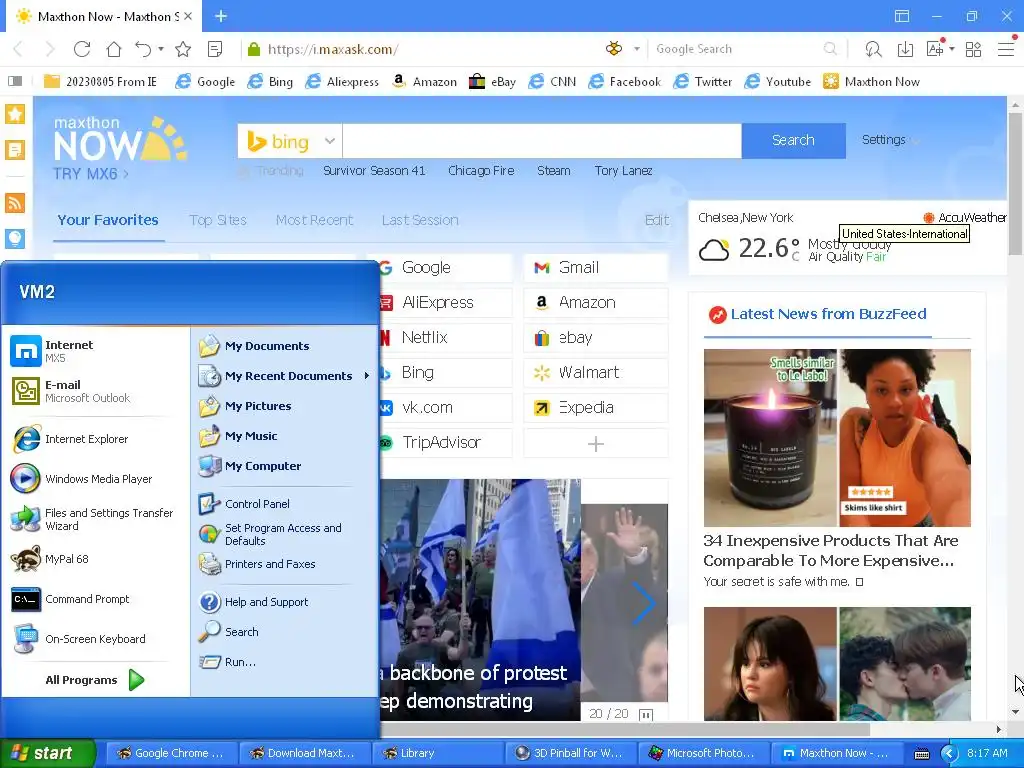The width and height of the screenshot is (1024, 768).
Task: Go to the browser home page icon
Action: pos(114,49)
